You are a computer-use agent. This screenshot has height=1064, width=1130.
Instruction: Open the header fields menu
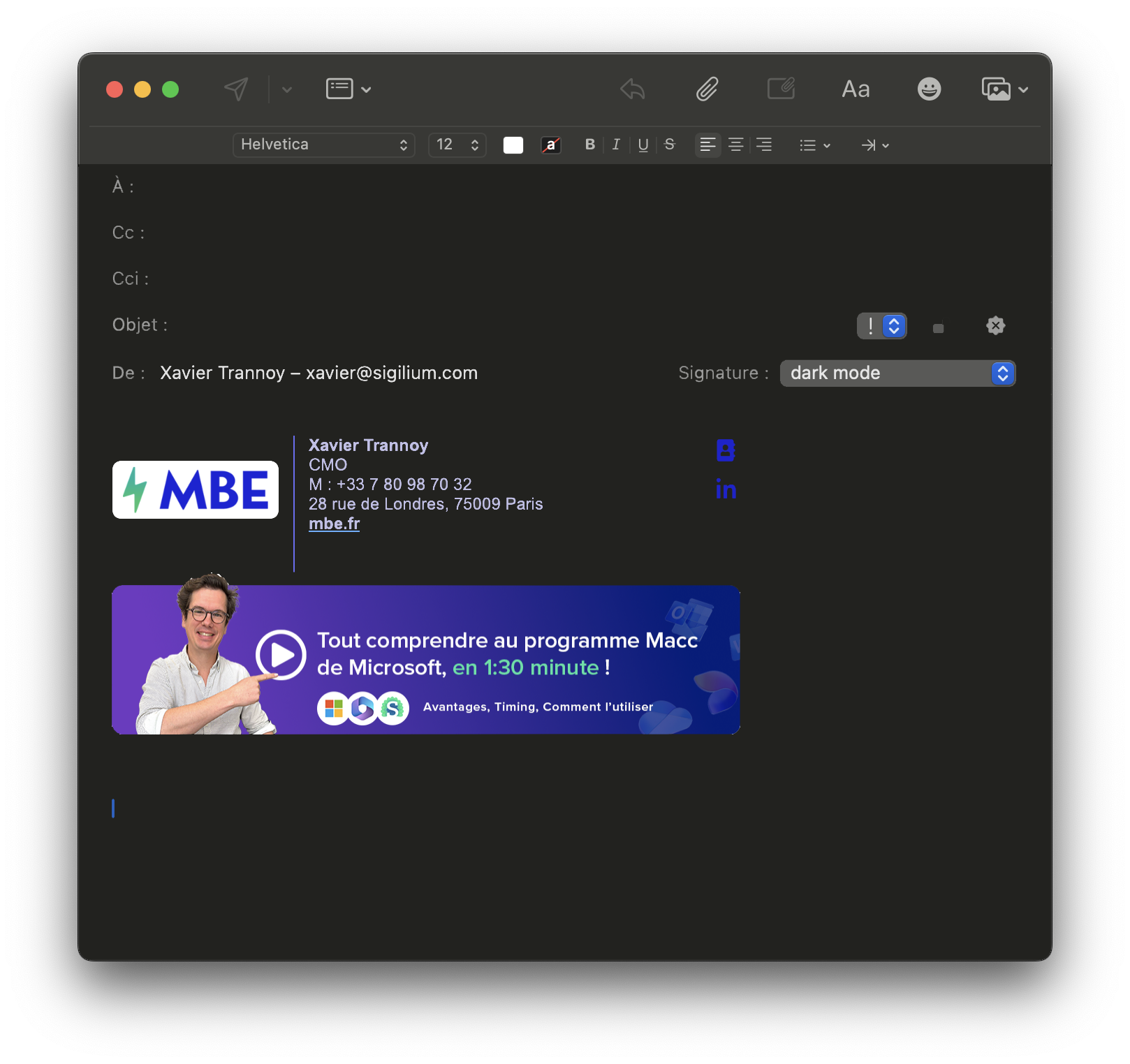tap(348, 89)
